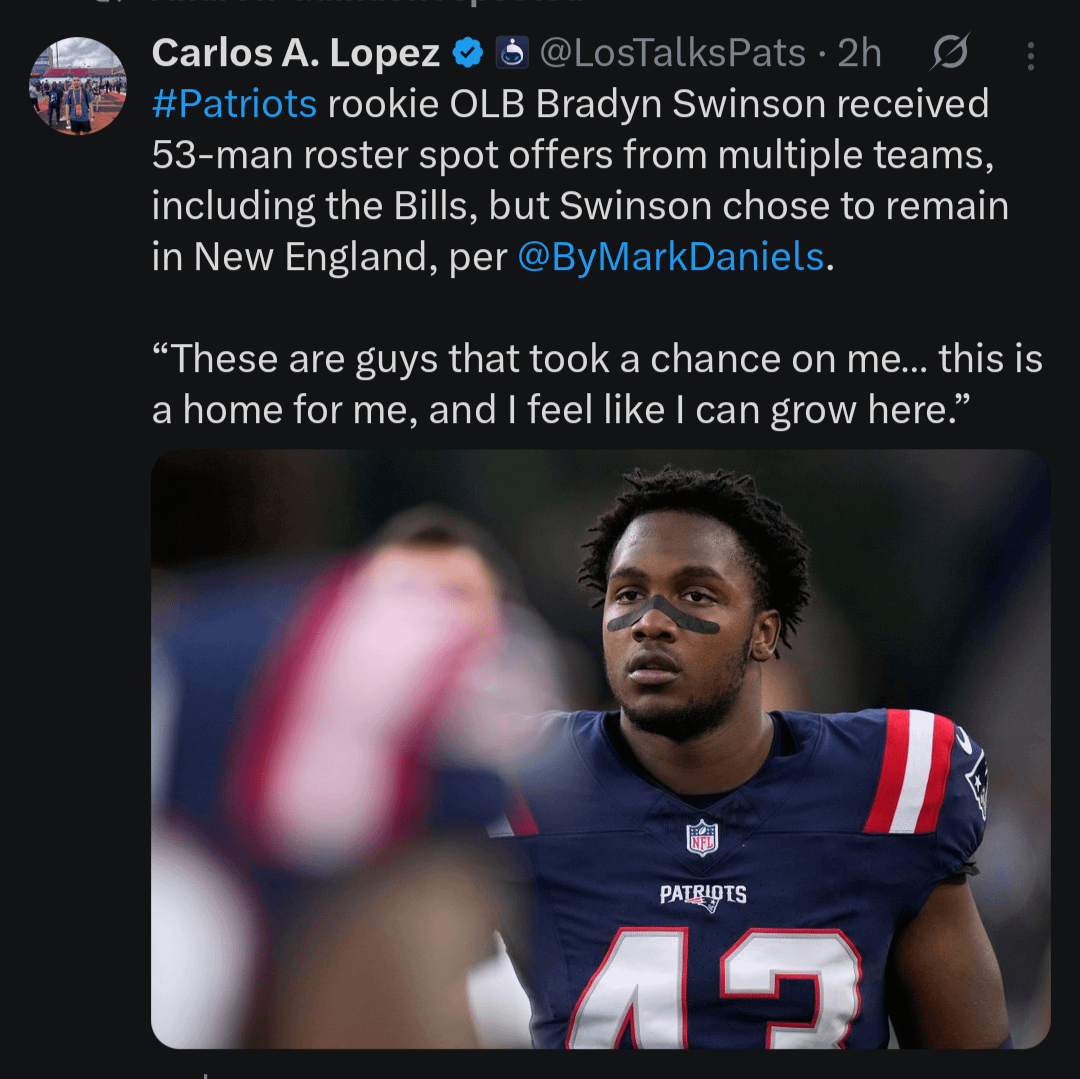1080x1079 pixels.
Task: Click the display name Carlos A. Lopez
Action: tap(295, 54)
